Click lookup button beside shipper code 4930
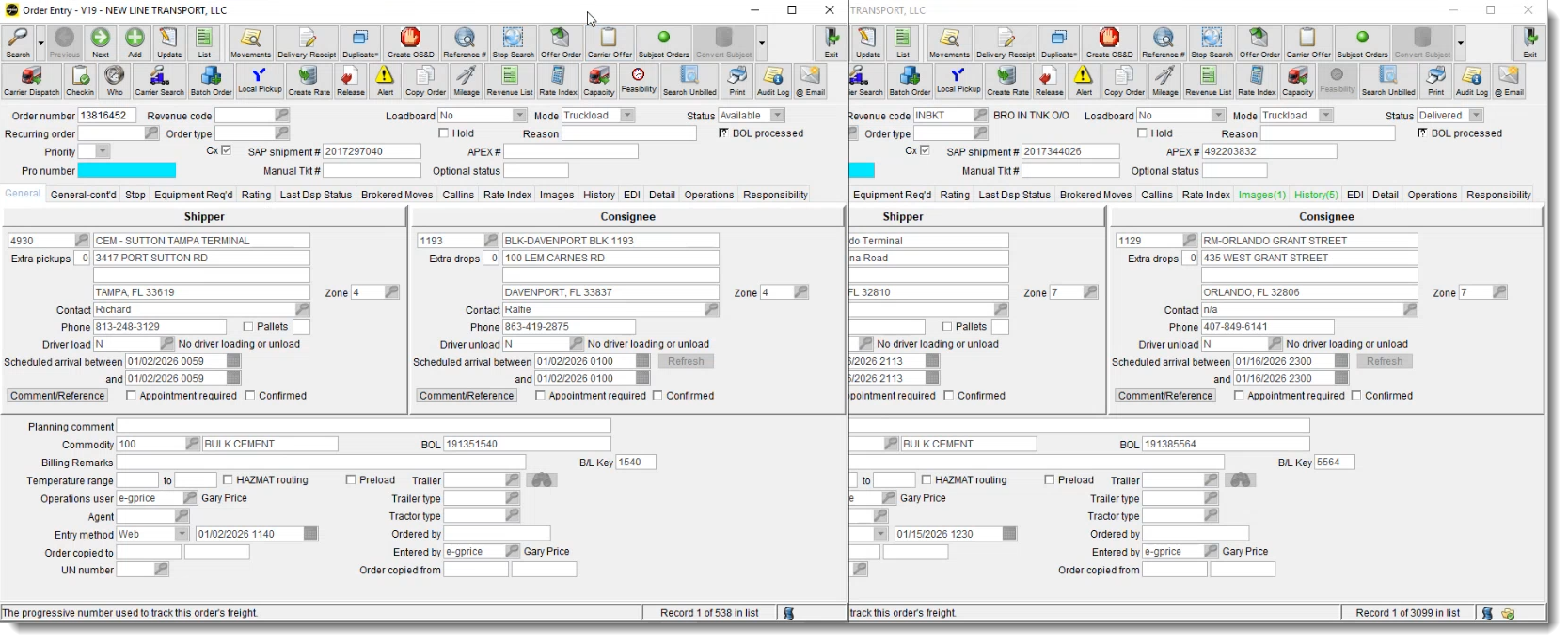1568x643 pixels. pyautogui.click(x=82, y=241)
